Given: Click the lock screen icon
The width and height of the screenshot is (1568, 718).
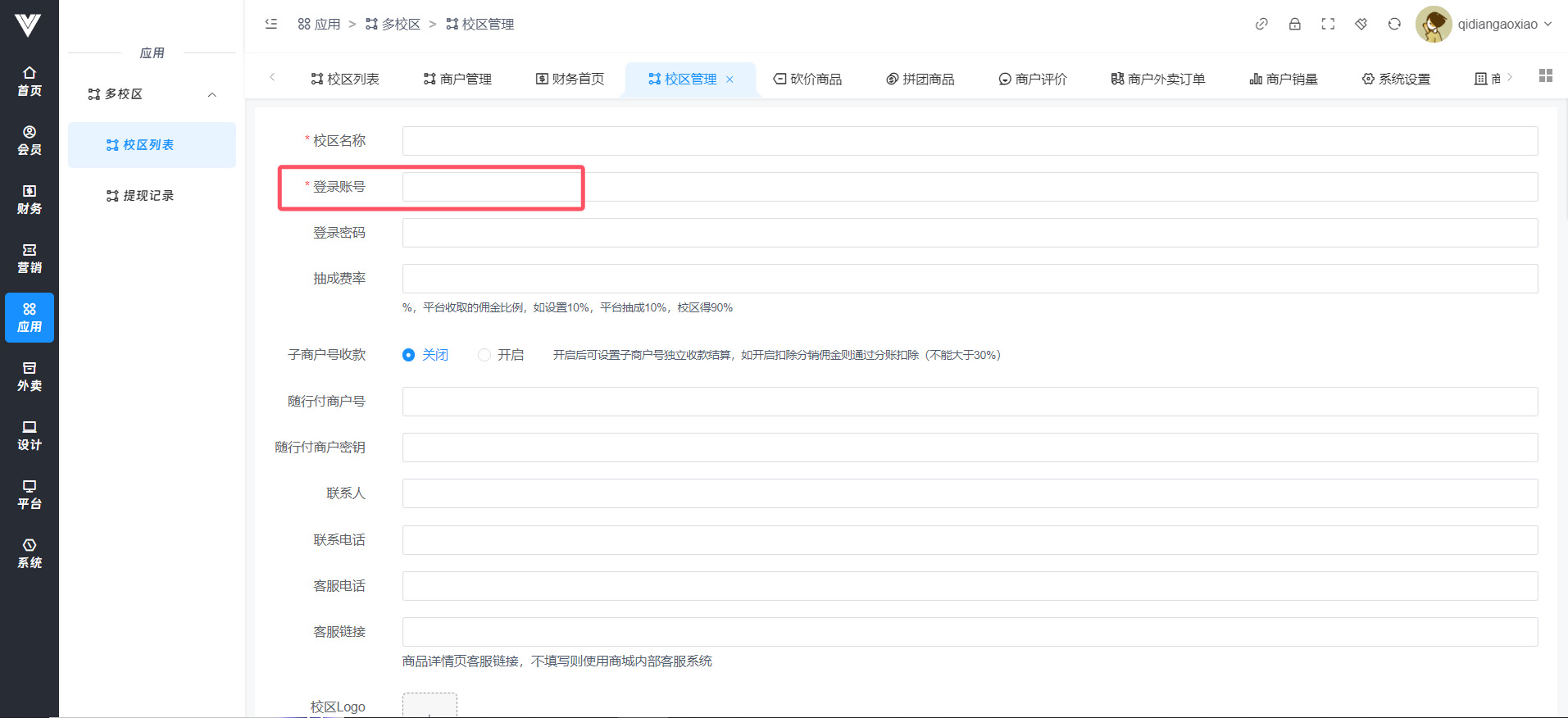Looking at the screenshot, I should pyautogui.click(x=1294, y=24).
